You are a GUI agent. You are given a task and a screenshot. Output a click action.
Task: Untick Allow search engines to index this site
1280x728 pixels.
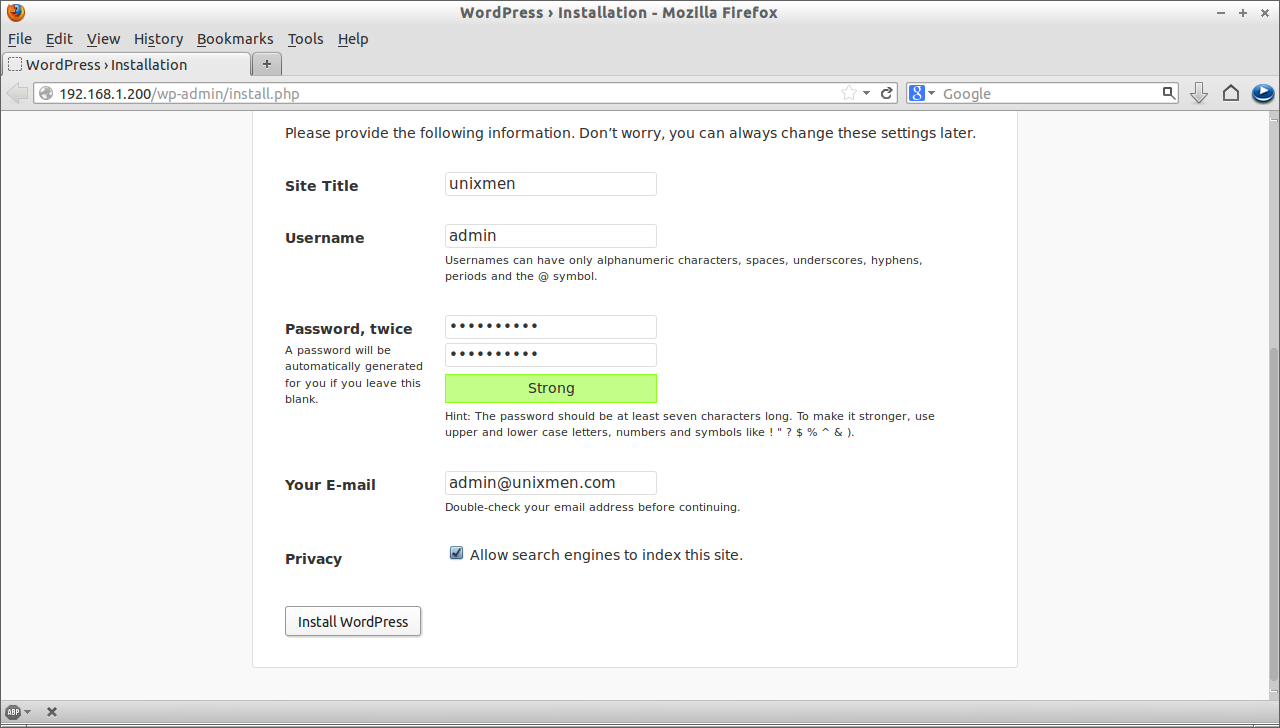[x=456, y=553]
